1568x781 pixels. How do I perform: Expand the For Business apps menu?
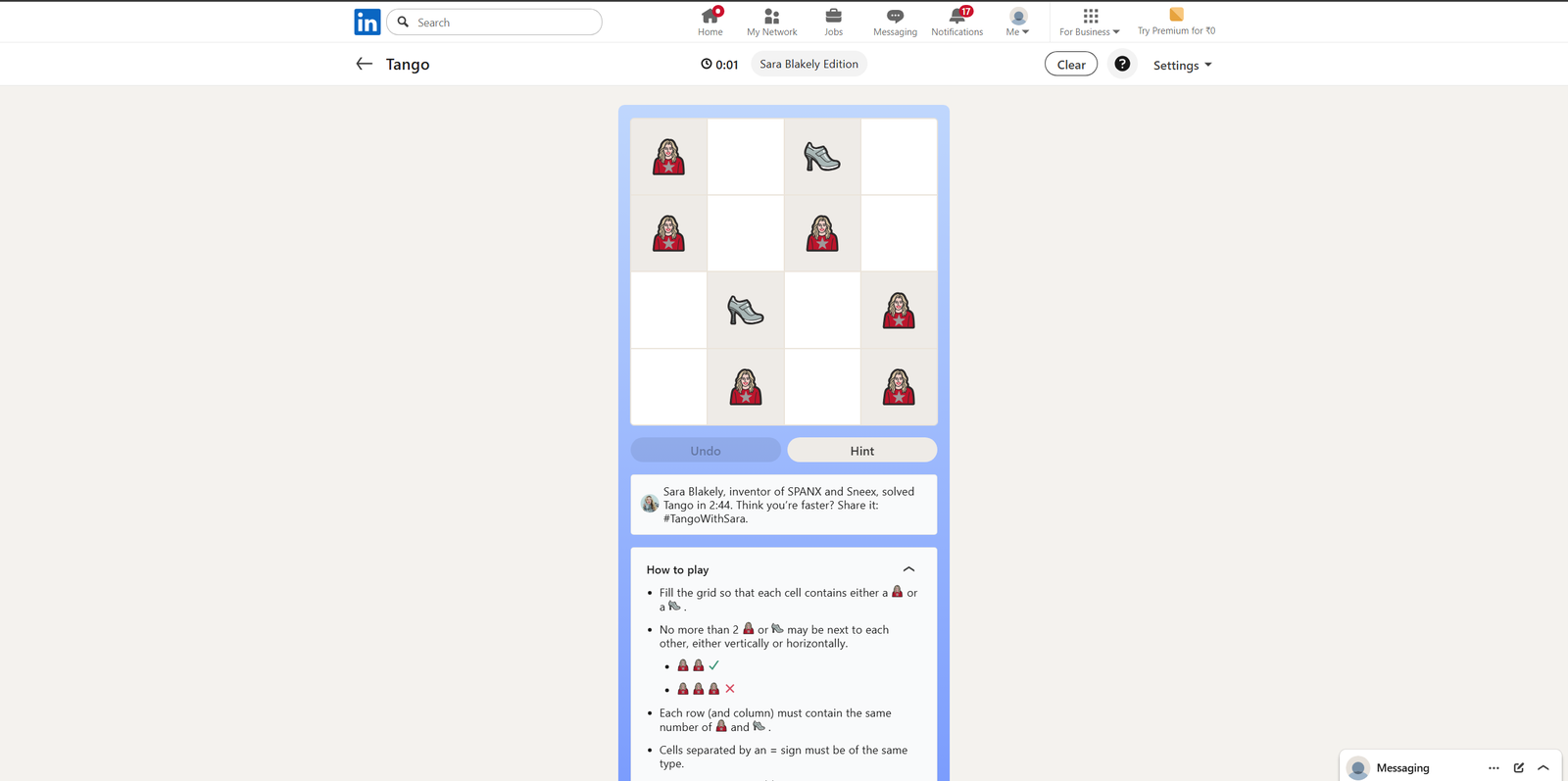tap(1090, 22)
